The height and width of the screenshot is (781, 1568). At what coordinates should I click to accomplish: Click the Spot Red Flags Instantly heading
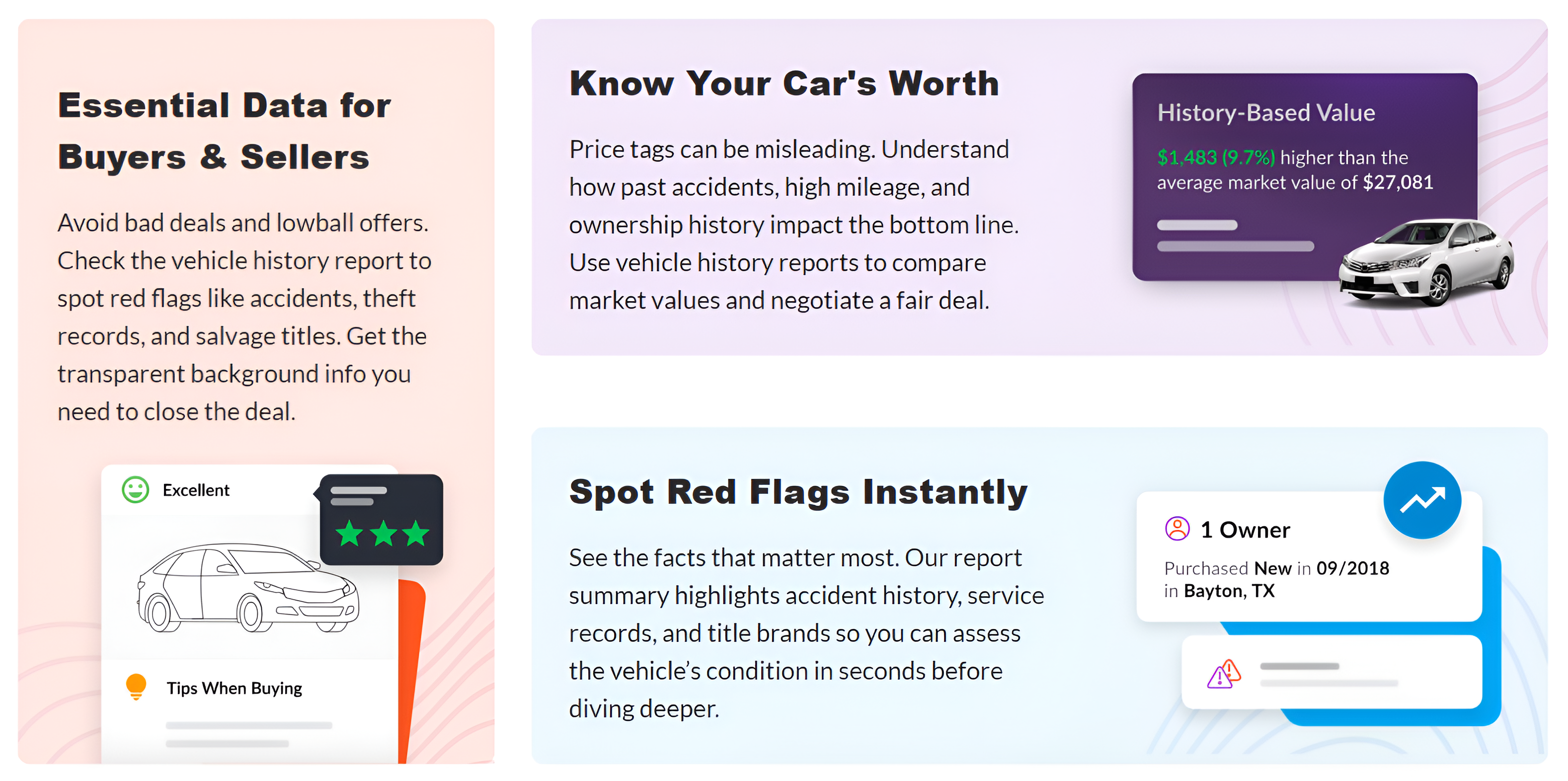798,492
